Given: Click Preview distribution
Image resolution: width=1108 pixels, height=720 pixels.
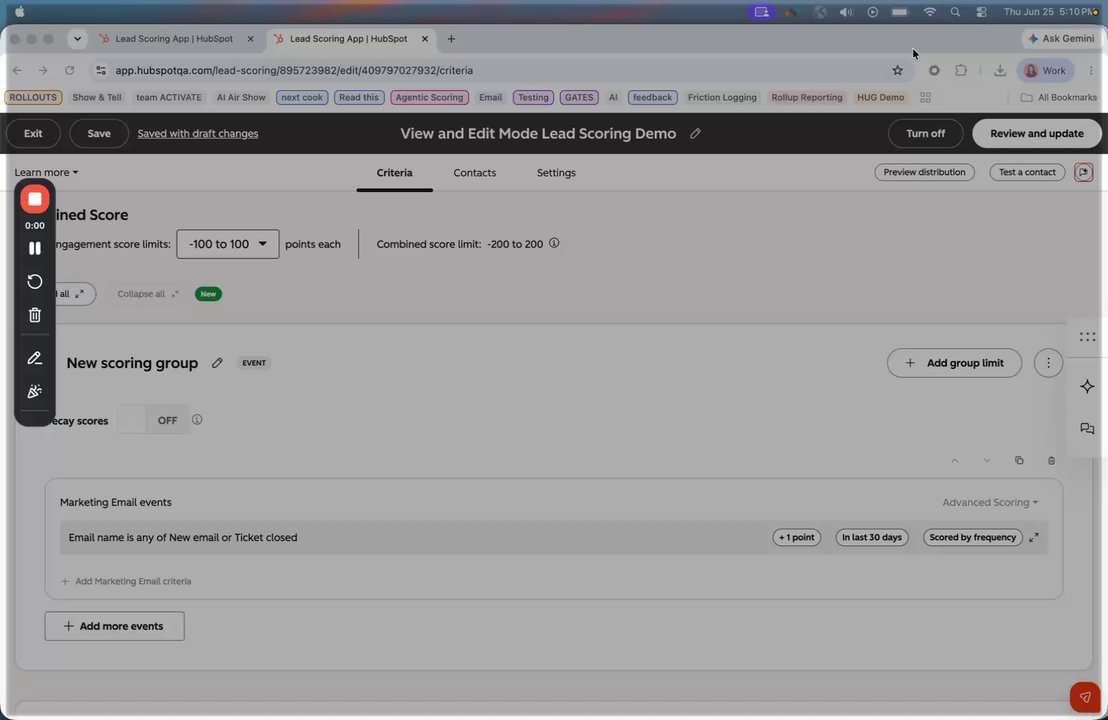Looking at the screenshot, I should pyautogui.click(x=924, y=172).
